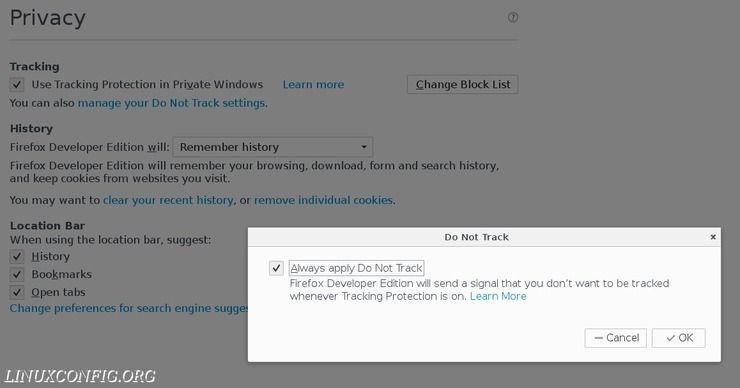740x388 pixels.
Task: Open remove individual cookies link
Action: click(324, 200)
